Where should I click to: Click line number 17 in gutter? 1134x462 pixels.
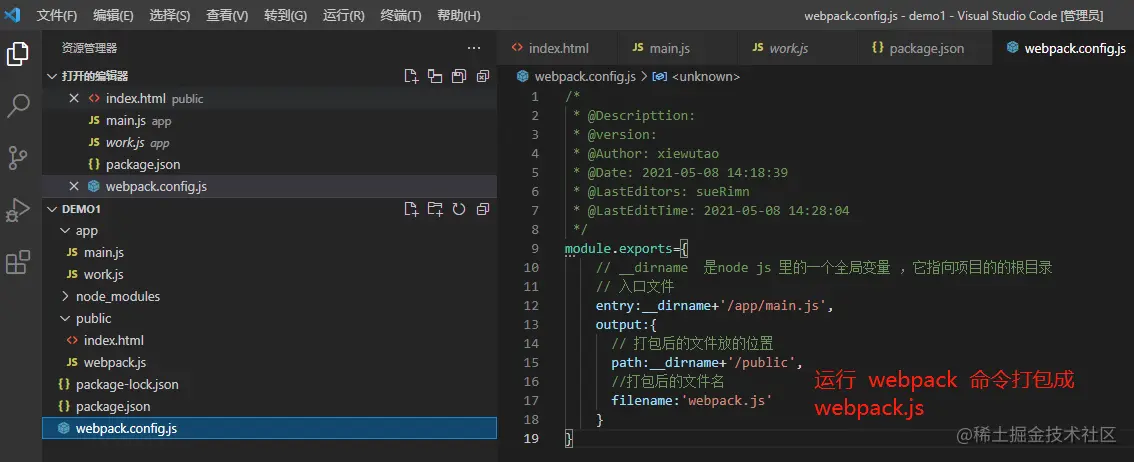coord(534,401)
